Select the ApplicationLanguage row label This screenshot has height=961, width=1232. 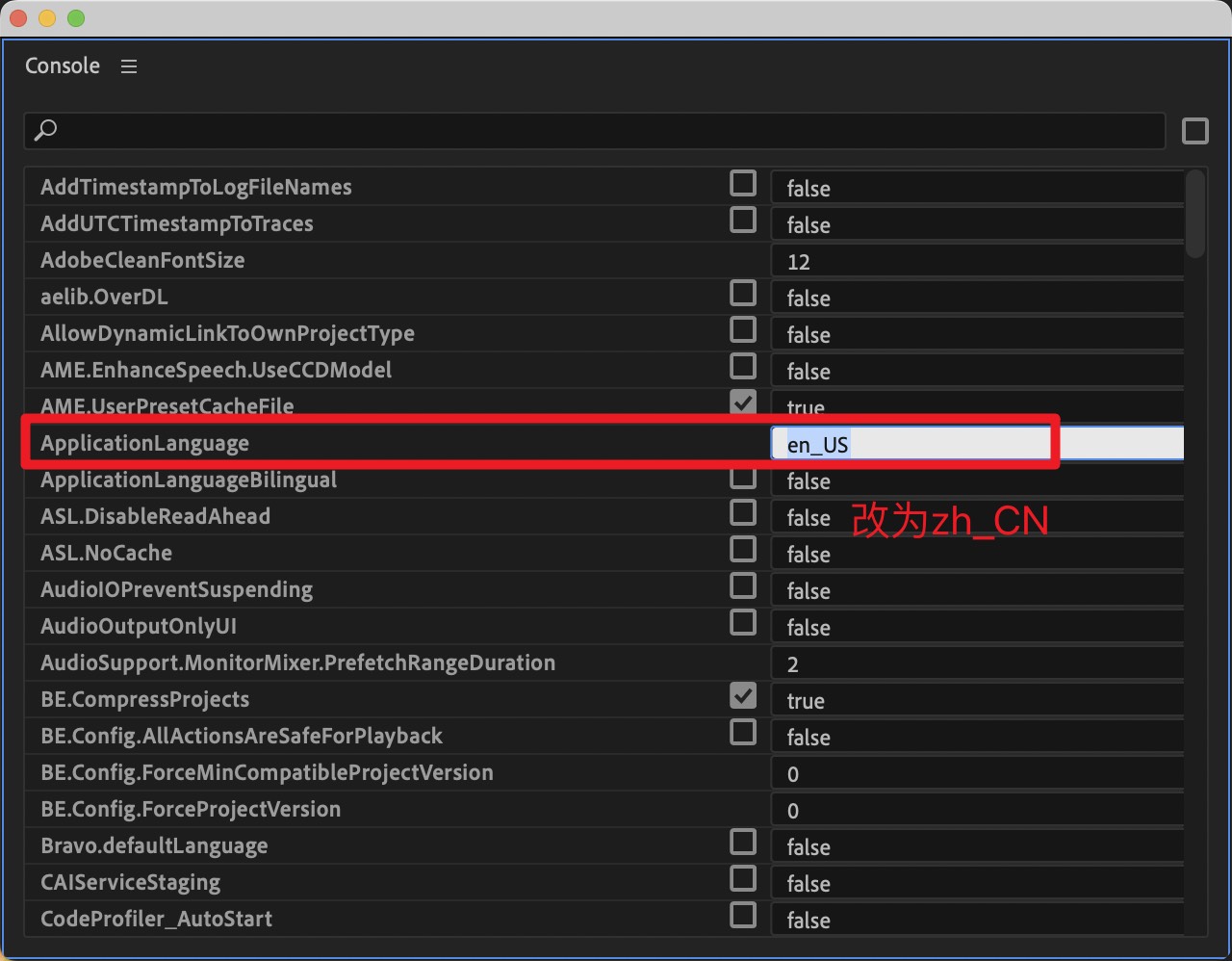(x=144, y=444)
